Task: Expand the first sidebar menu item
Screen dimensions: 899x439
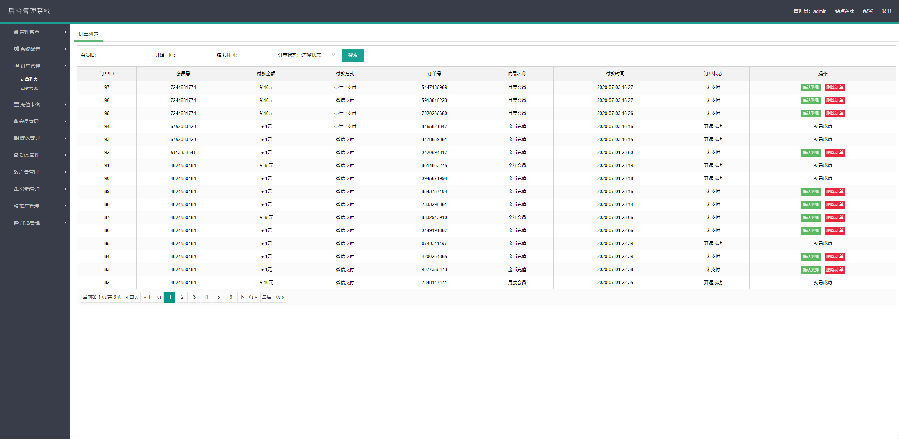Action: [x=35, y=32]
